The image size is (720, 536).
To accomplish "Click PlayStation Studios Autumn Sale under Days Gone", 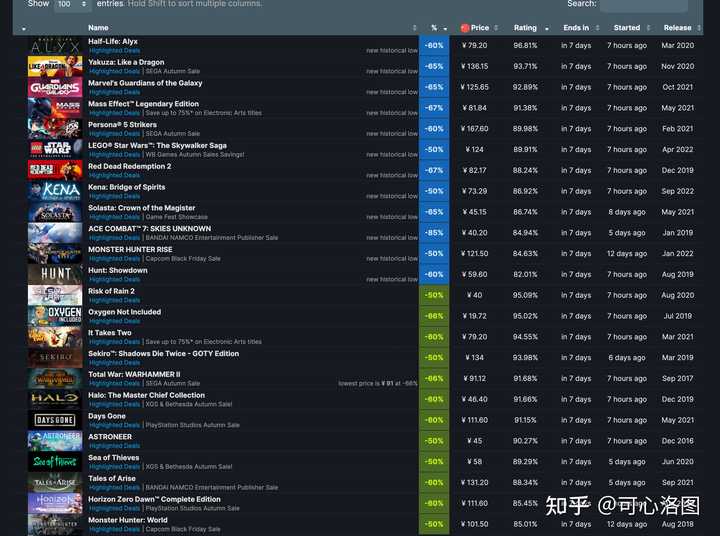I will tap(192, 425).
